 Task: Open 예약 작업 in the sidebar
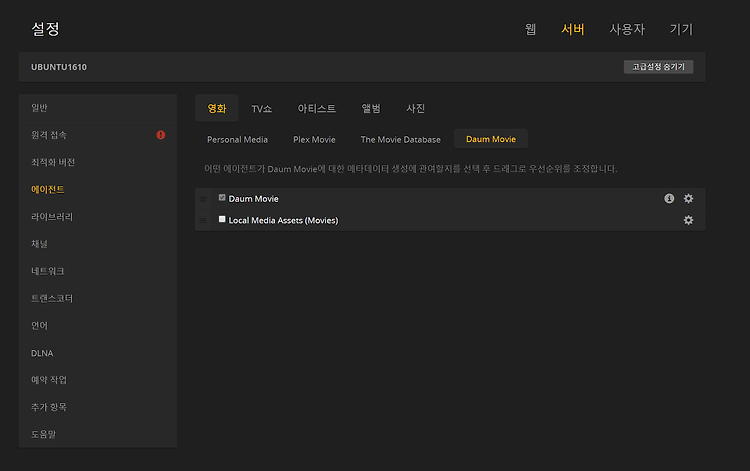pos(98,380)
